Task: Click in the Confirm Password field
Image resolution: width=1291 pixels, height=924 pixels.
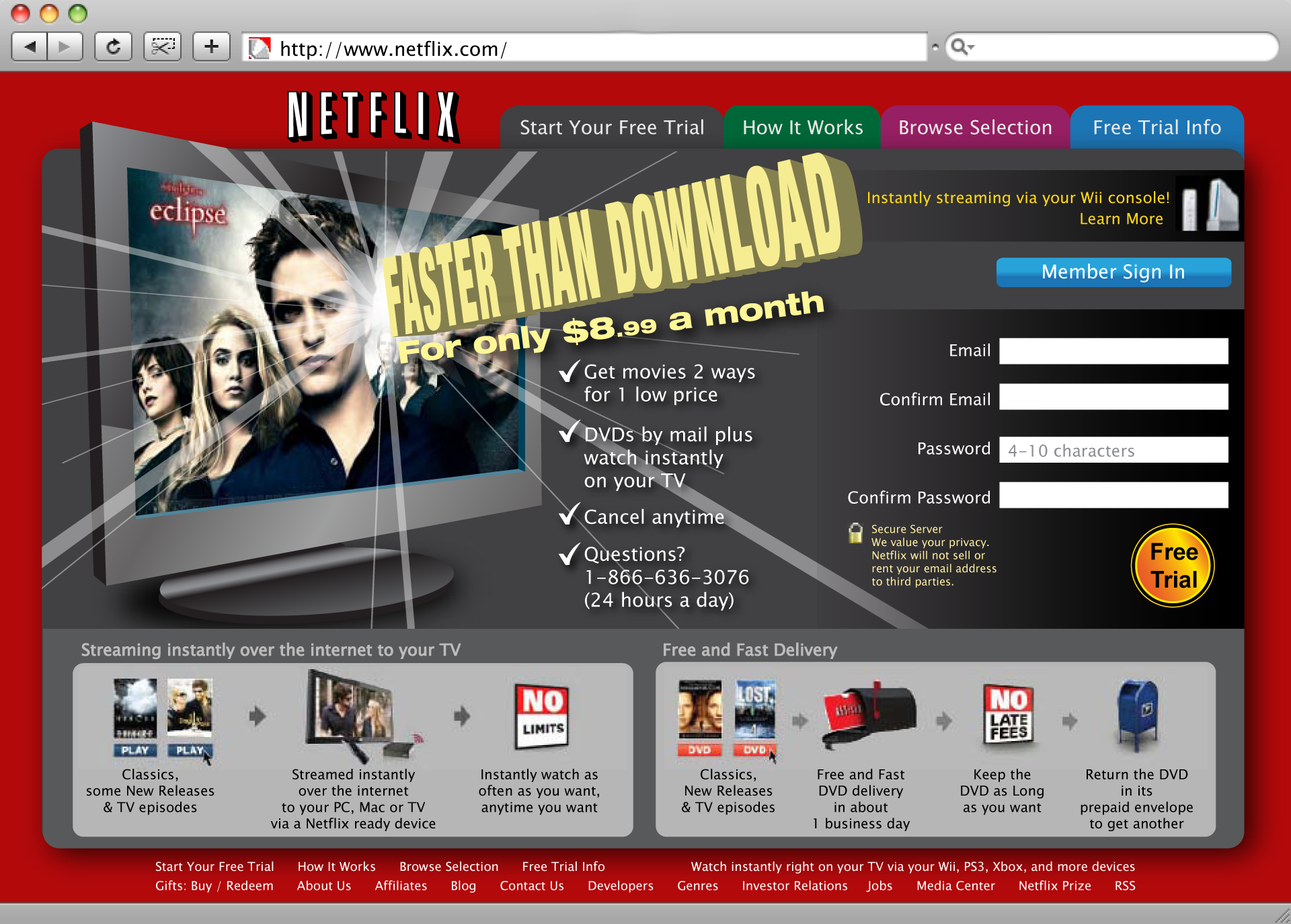Action: [1113, 495]
